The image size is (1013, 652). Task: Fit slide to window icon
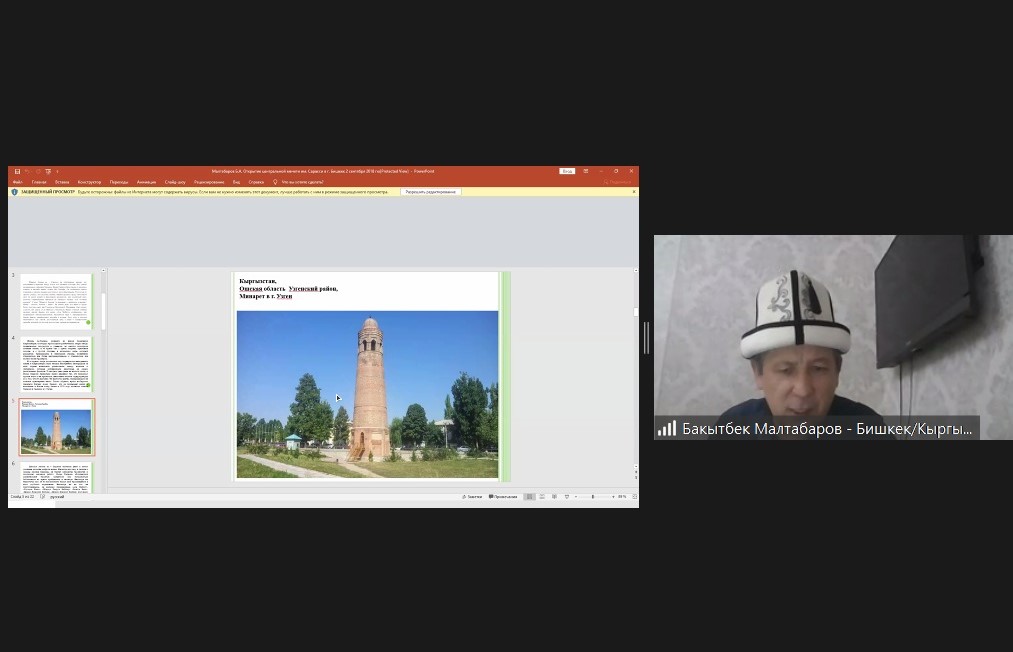[x=633, y=497]
